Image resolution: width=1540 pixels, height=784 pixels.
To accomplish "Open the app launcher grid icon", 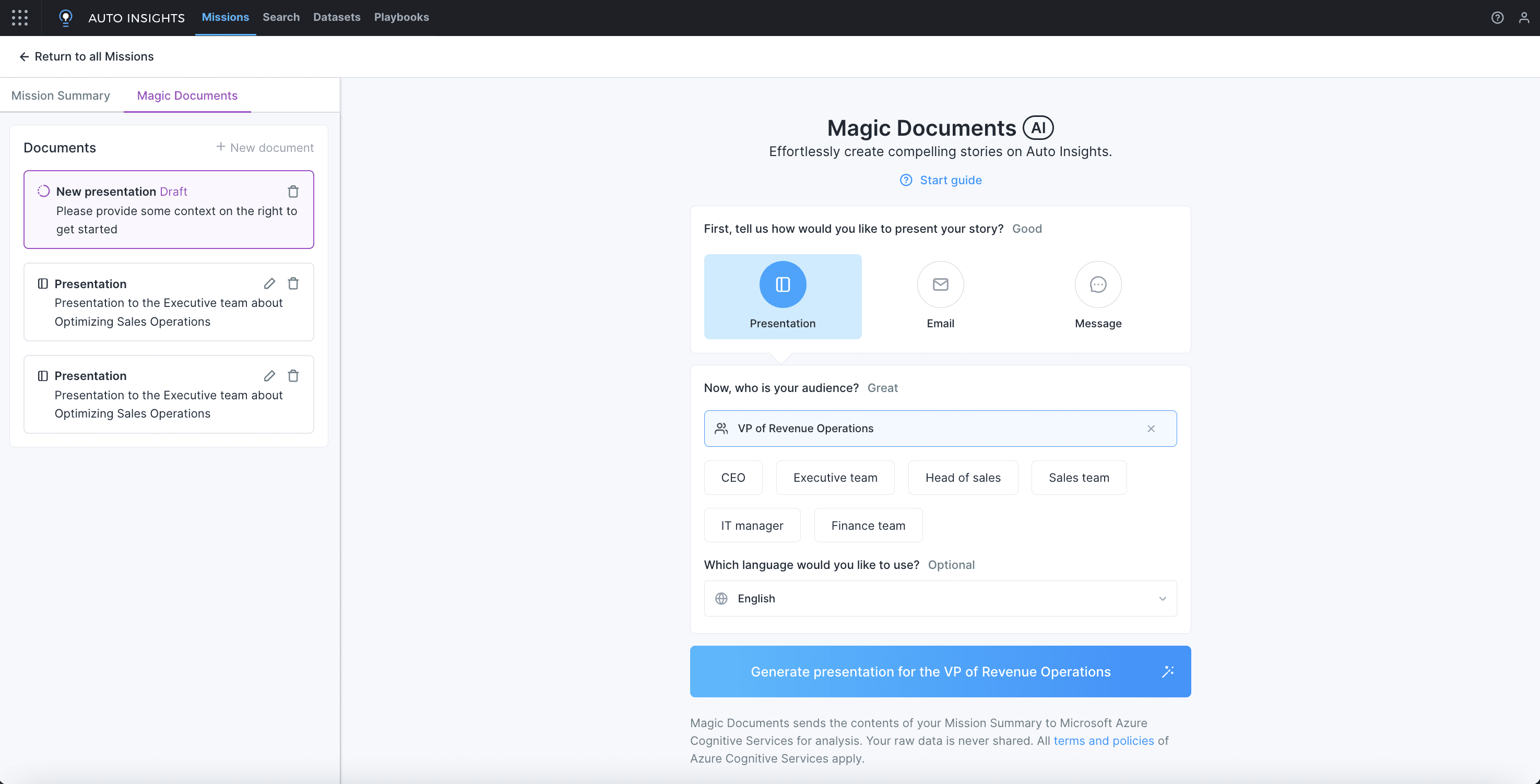I will 20,17.
